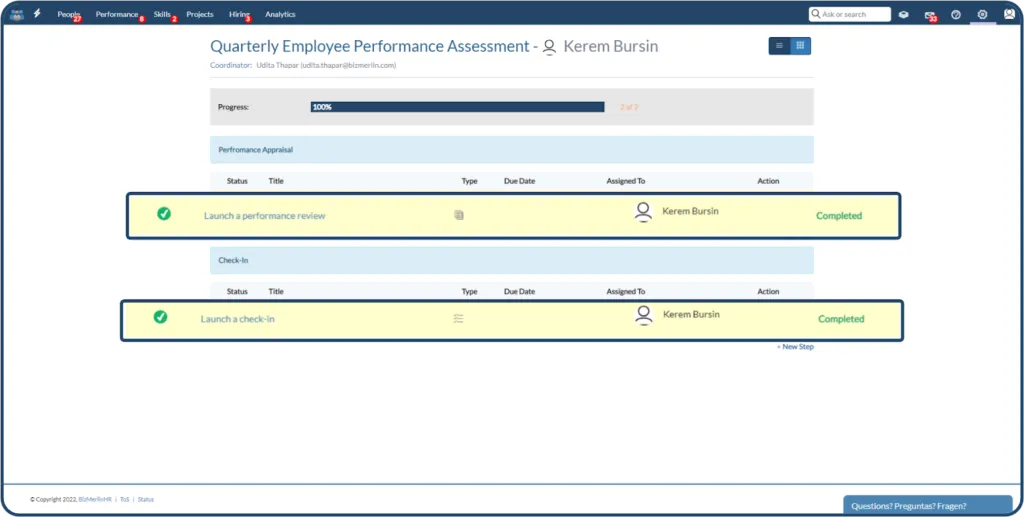Click green checkmark for performance review step
The image size is (1024, 517).
(x=164, y=213)
